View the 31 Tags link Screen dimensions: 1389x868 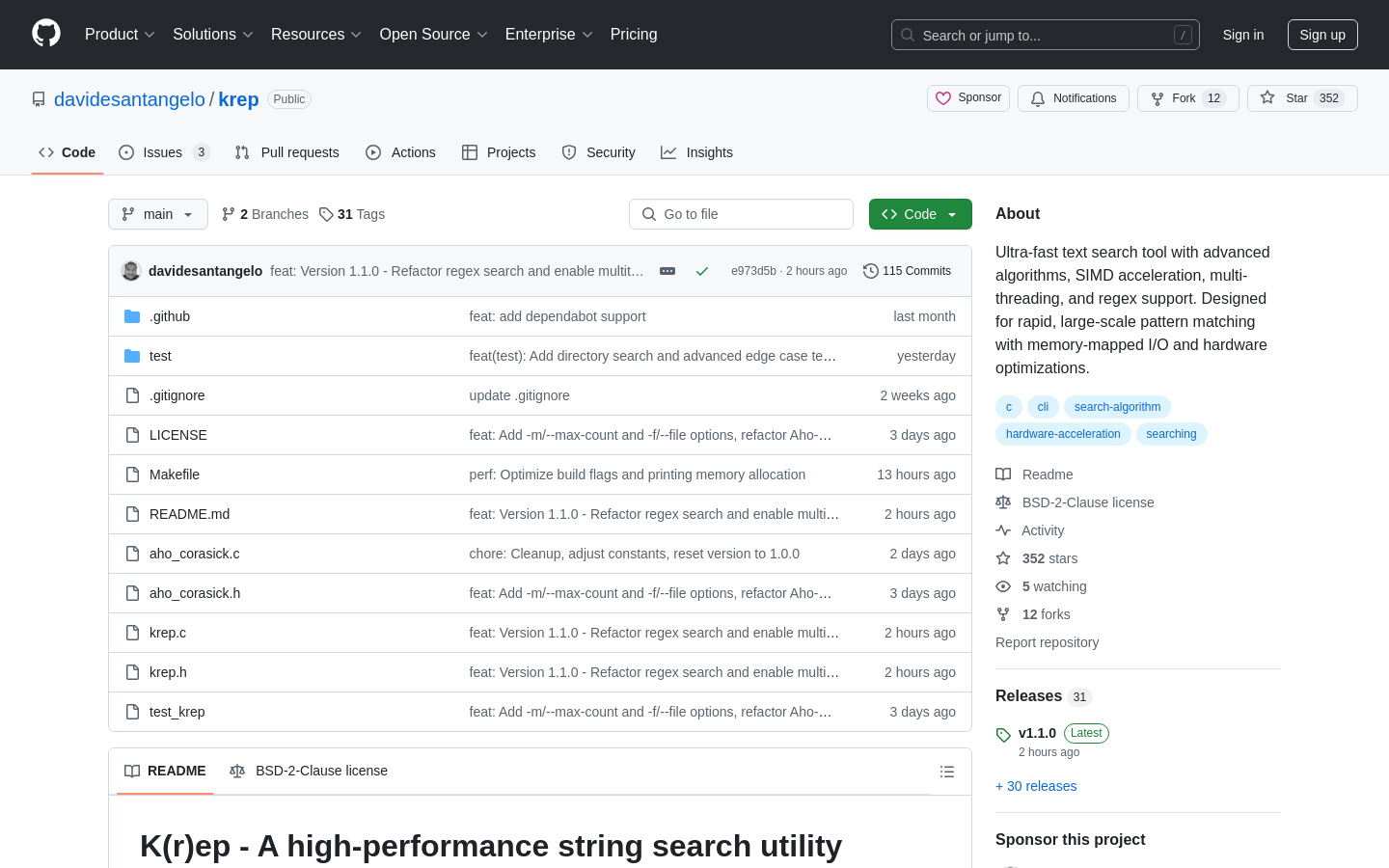click(352, 214)
